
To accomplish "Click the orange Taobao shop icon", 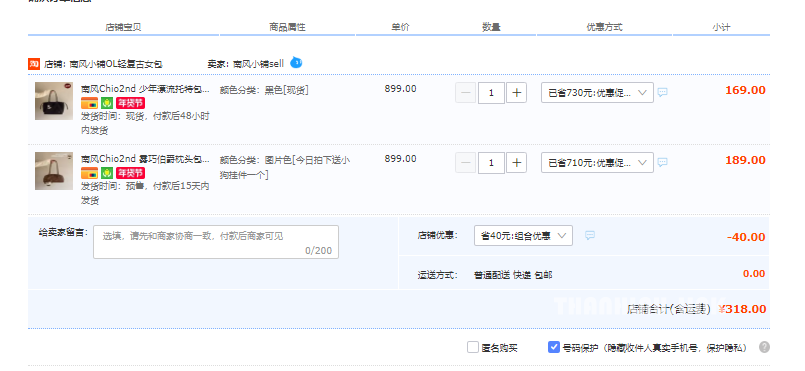I will [x=34, y=64].
